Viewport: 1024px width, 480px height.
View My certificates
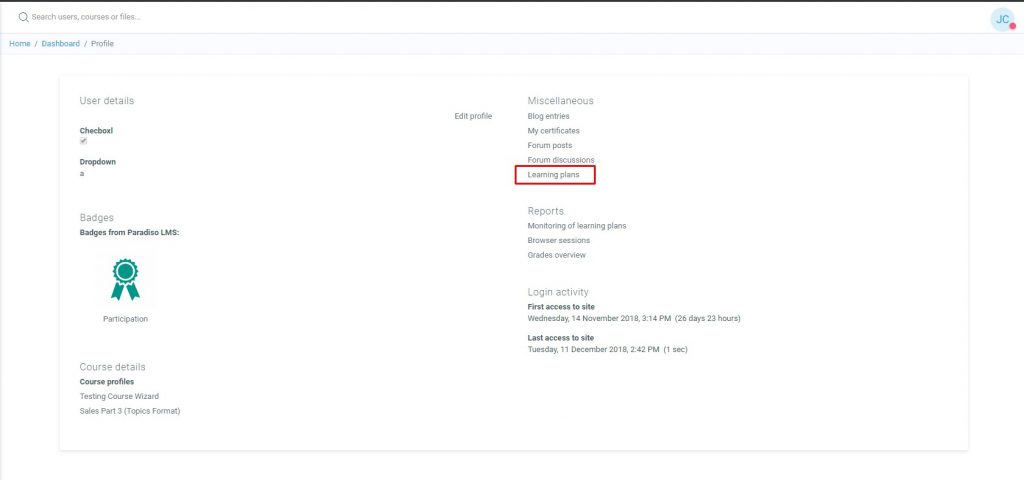[553, 131]
